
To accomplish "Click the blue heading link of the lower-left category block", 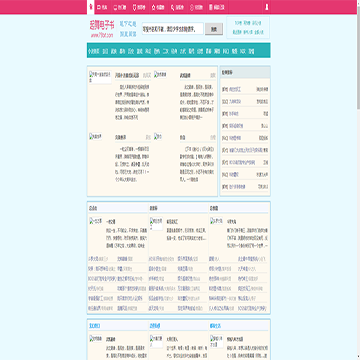I will [94, 326].
